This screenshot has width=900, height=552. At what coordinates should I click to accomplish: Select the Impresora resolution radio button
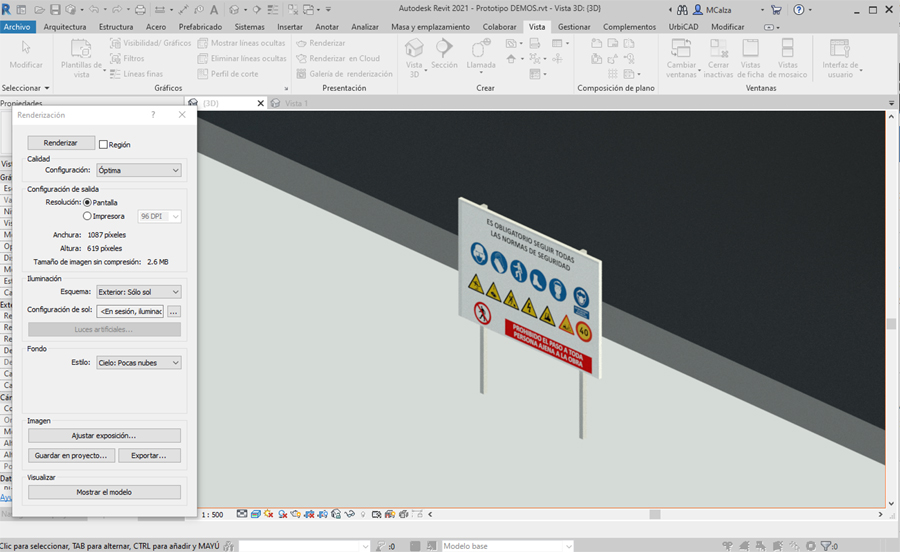[x=88, y=216]
